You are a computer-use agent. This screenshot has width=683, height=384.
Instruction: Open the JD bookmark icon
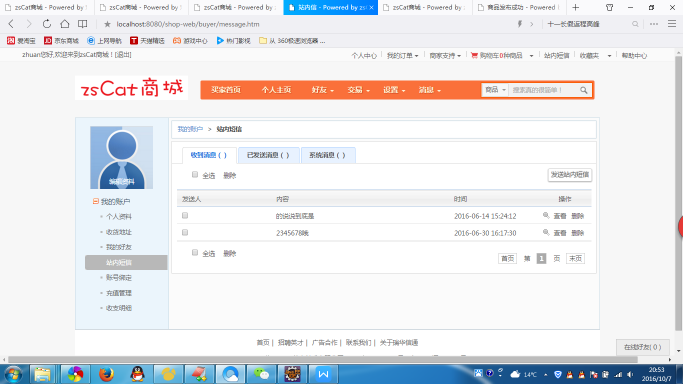coord(48,40)
